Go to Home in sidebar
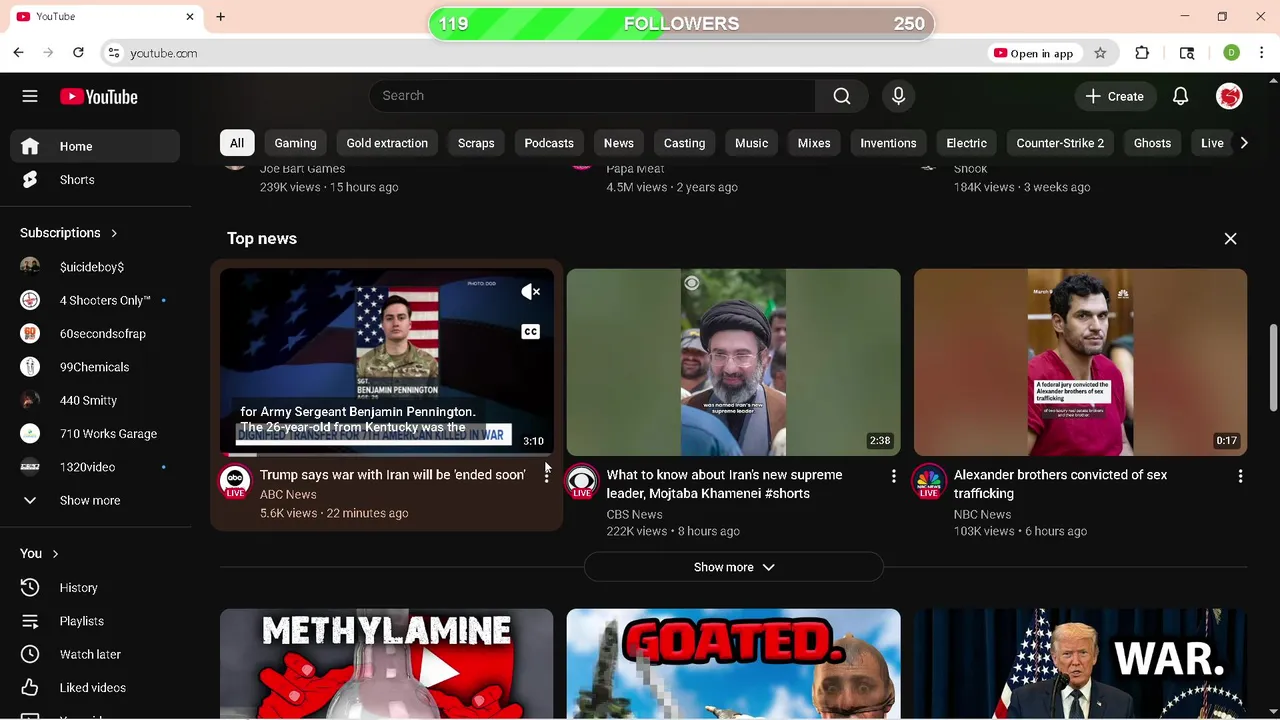Screen dimensions: 1280x720 96,146
